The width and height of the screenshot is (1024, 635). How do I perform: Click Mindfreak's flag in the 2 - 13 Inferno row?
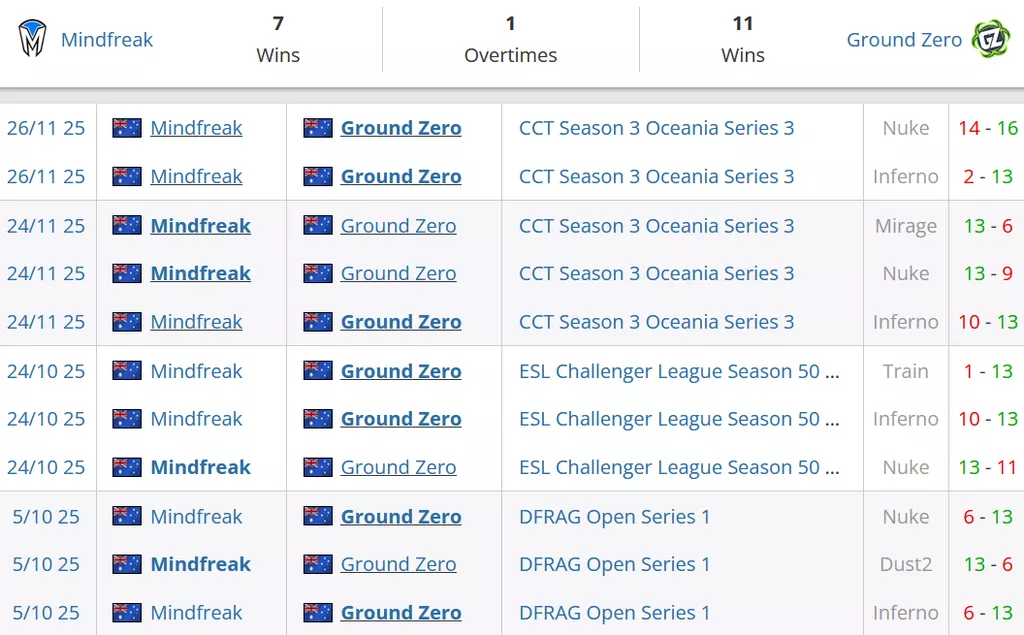(127, 176)
